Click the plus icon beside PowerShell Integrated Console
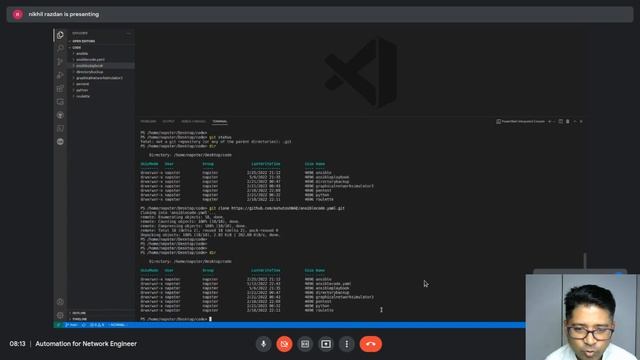The image size is (640, 360). click(549, 121)
